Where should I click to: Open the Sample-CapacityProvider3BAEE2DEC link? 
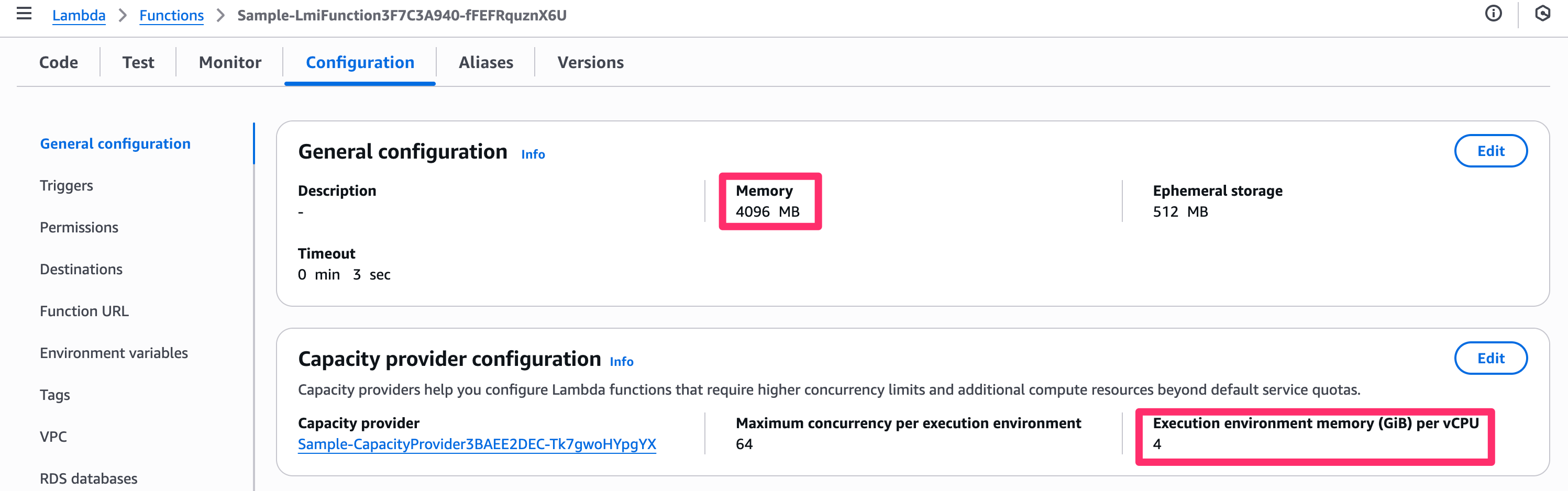pos(477,444)
